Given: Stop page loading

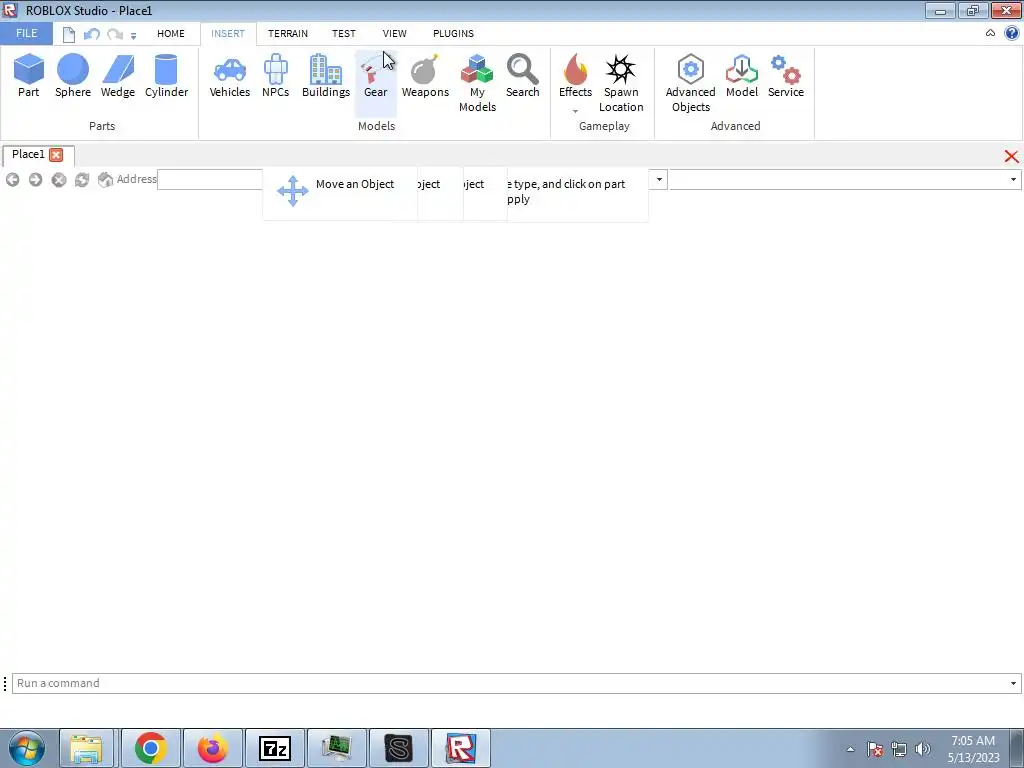Looking at the screenshot, I should click(59, 180).
